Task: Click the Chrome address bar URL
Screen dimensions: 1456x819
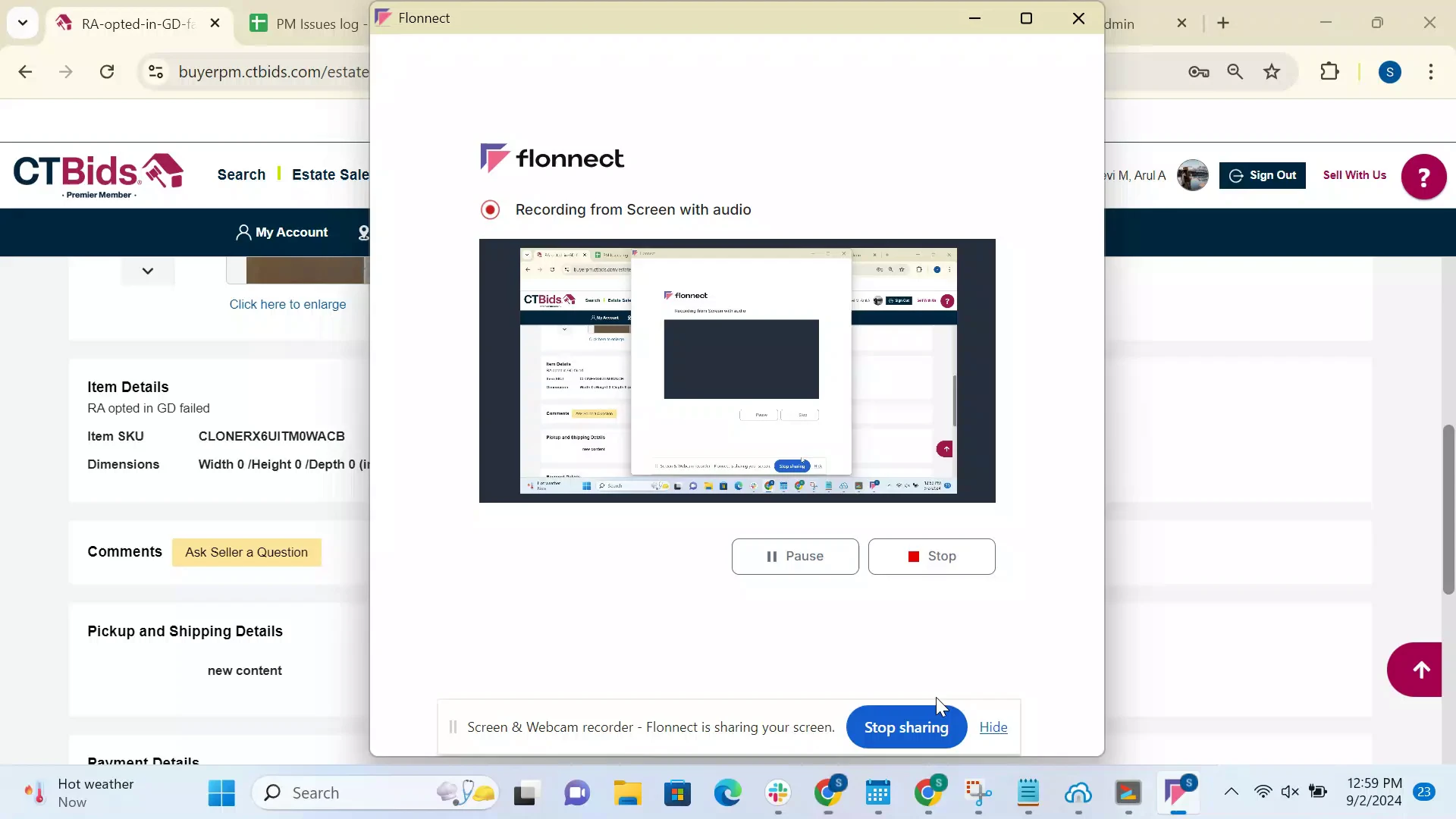Action: [274, 72]
